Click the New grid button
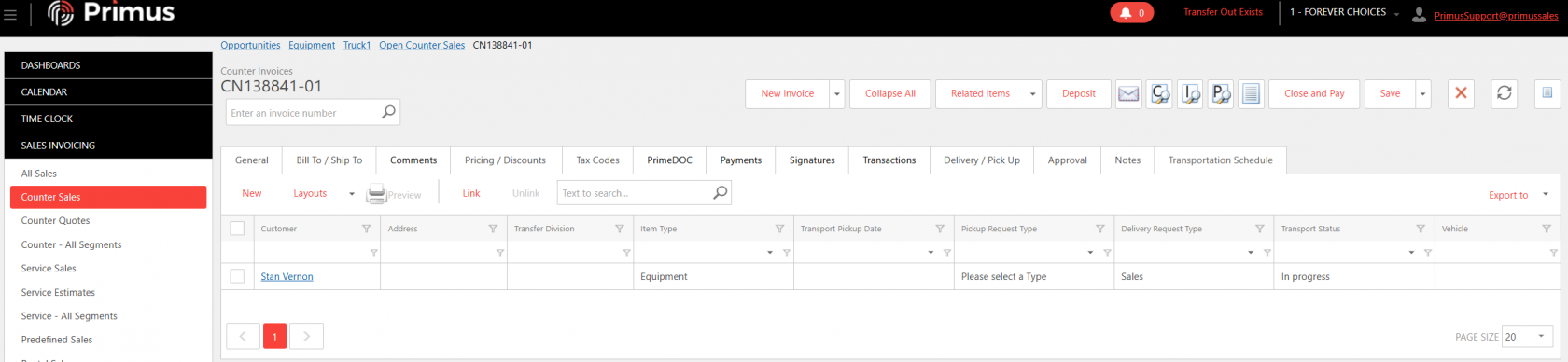 pos(252,194)
